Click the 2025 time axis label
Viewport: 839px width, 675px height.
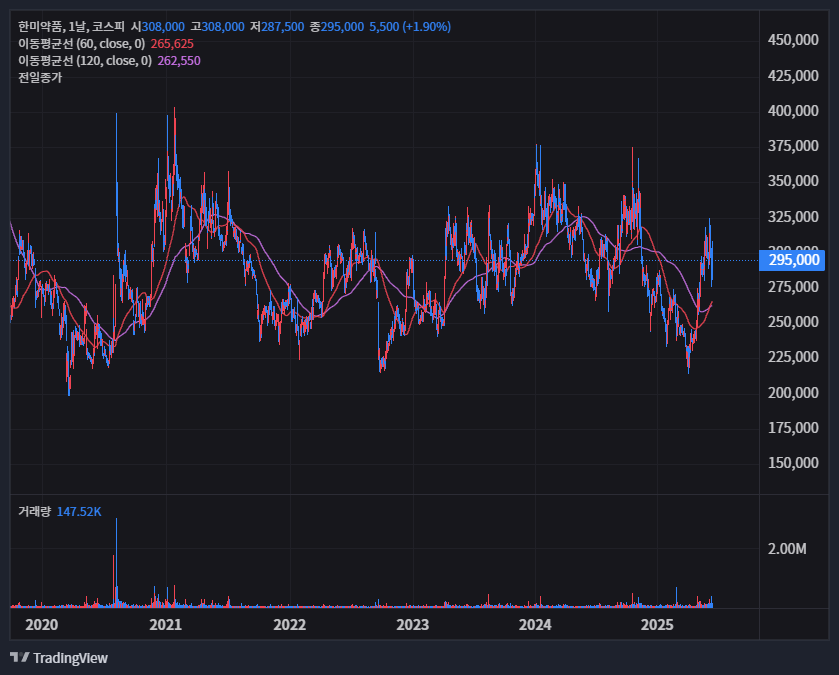[657, 625]
